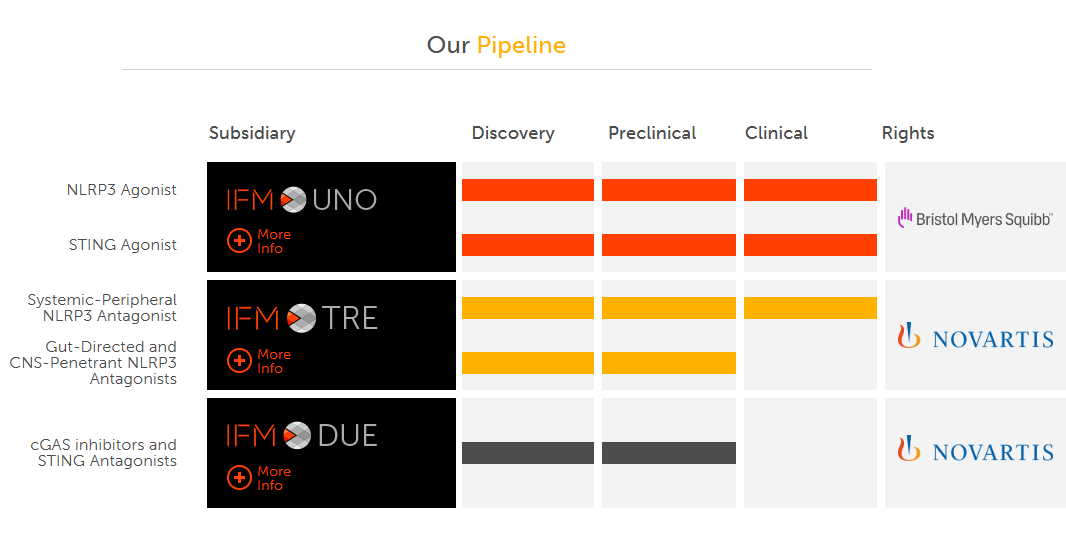Click the Our Pipeline heading
The width and height of the screenshot is (1066, 536).
pyautogui.click(x=496, y=45)
